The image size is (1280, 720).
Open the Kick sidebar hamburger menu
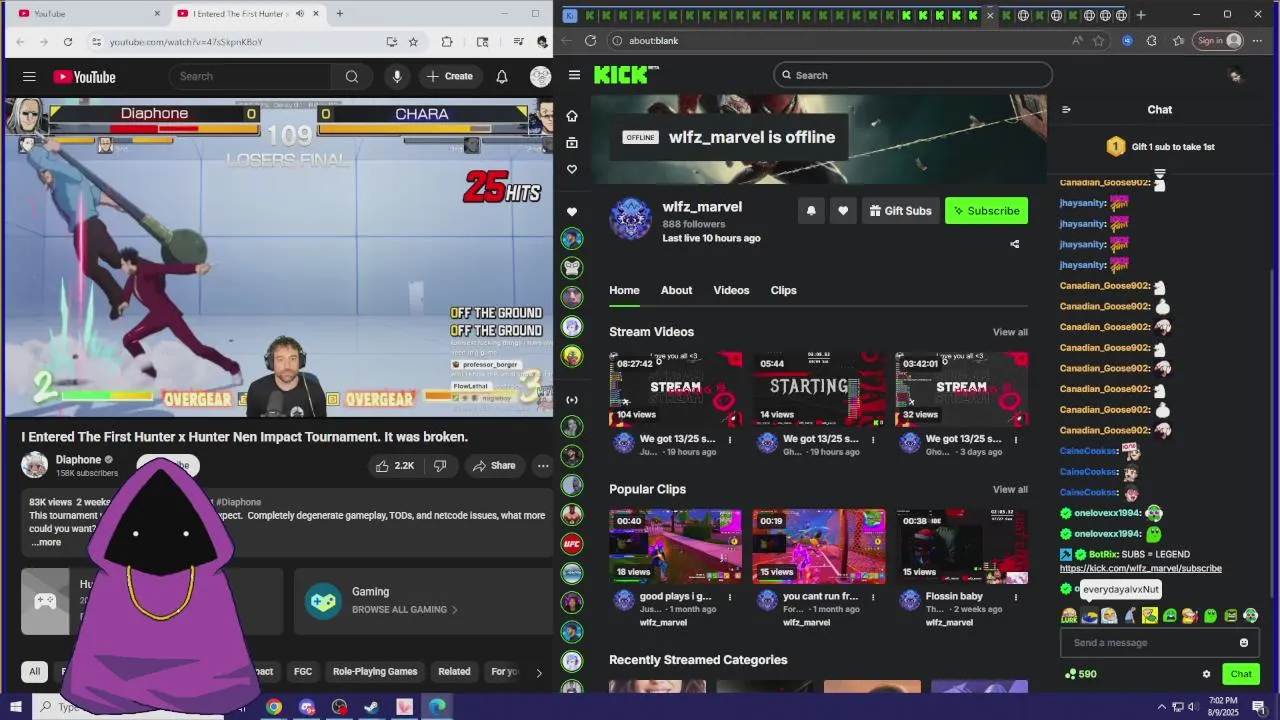coord(574,75)
